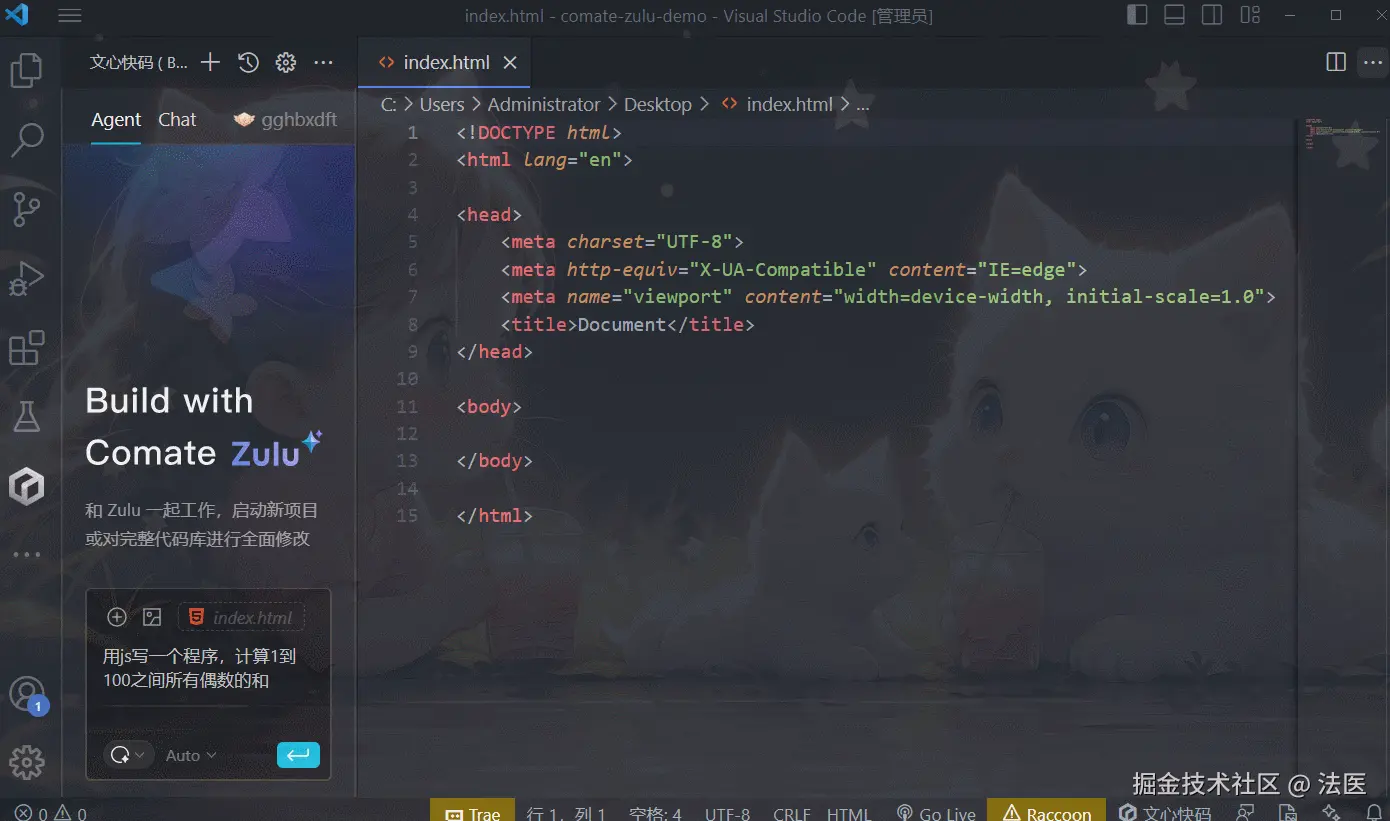Screen dimensions: 1390x821
Task: Open the errors and warnings status item
Action: pyautogui.click(x=50, y=813)
